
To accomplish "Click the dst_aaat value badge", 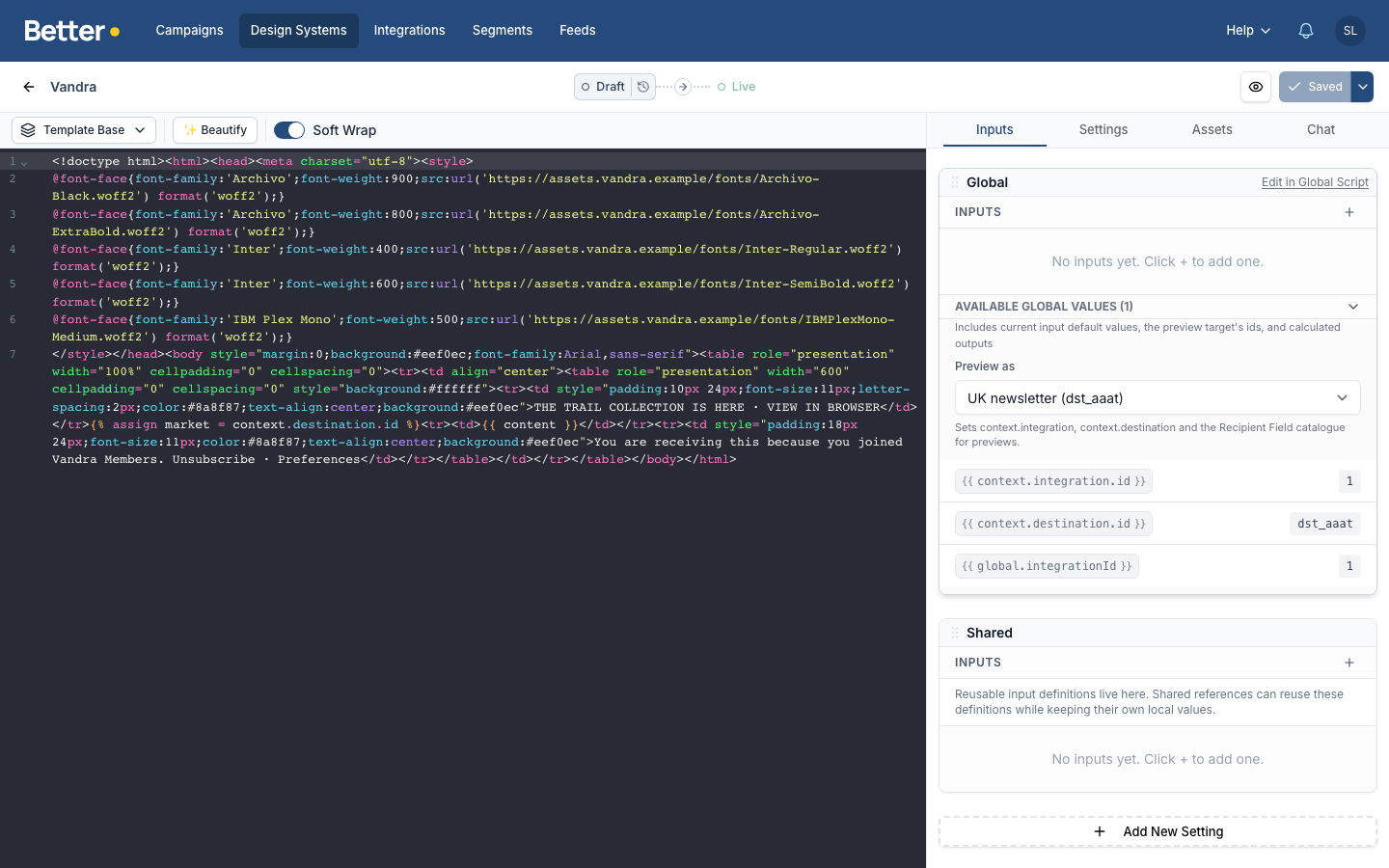I will coord(1325,524).
